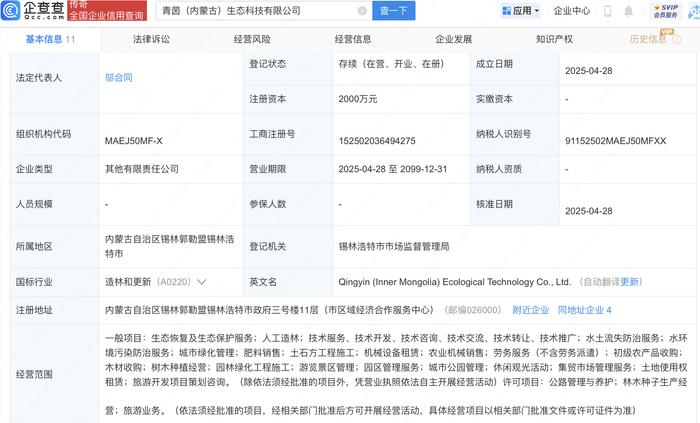Click the info icon beside 历史信息

pyautogui.click(x=677, y=39)
